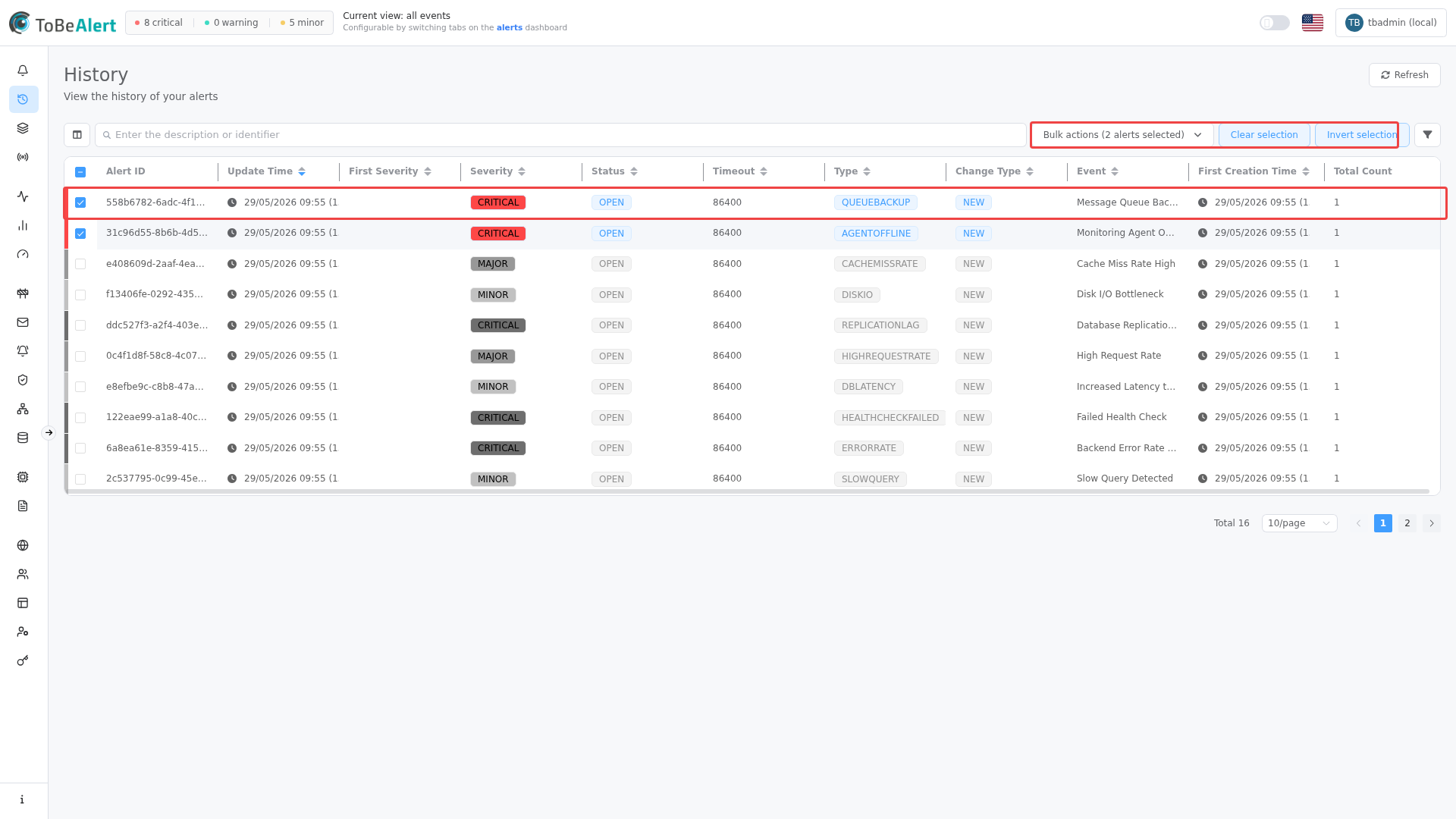Open tbadmin (local) user menu
Screen dimensions: 1456x819
tap(1391, 23)
